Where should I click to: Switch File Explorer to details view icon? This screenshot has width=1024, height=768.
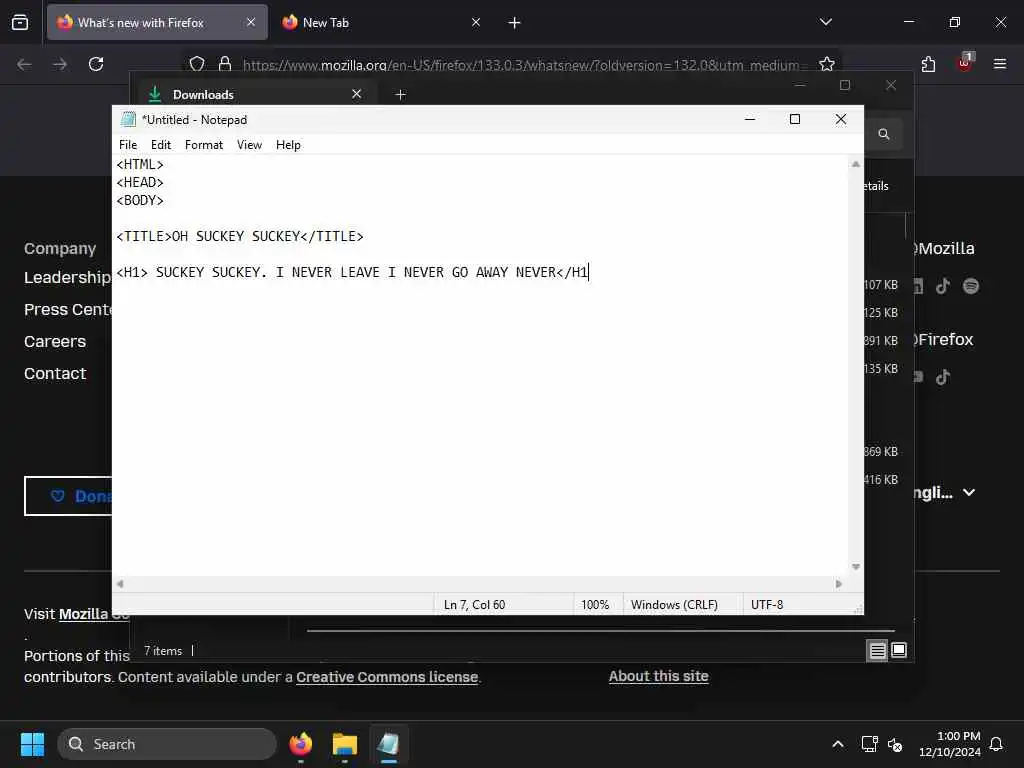pos(878,650)
